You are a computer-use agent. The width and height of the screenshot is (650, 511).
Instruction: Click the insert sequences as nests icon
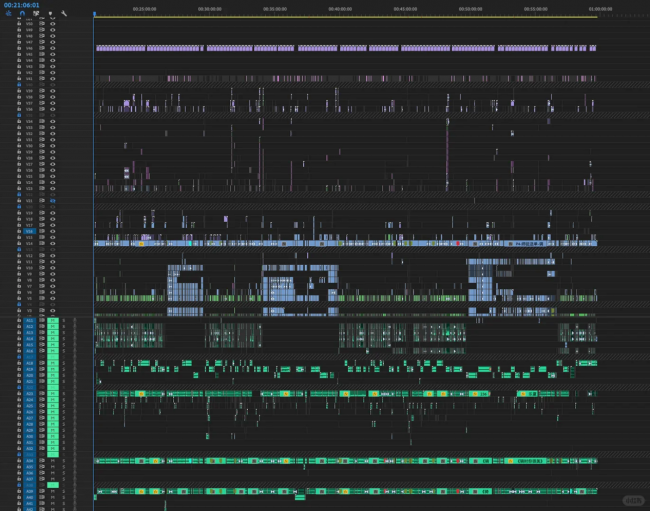[8, 13]
